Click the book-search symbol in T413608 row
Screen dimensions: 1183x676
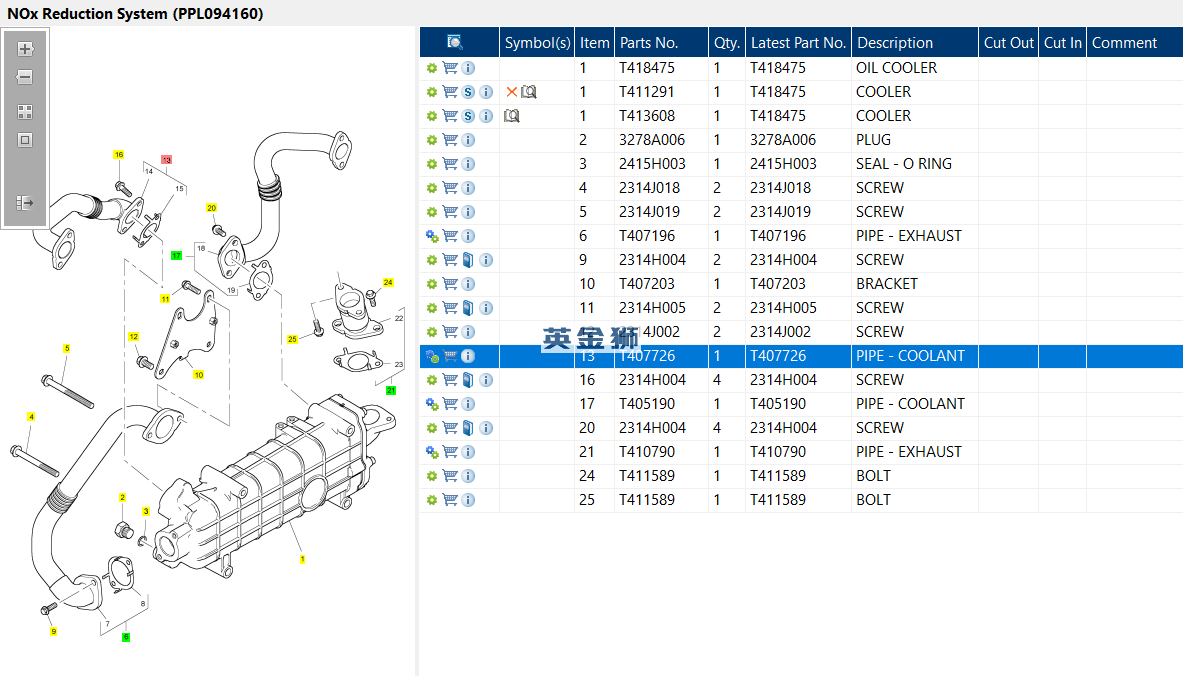512,116
